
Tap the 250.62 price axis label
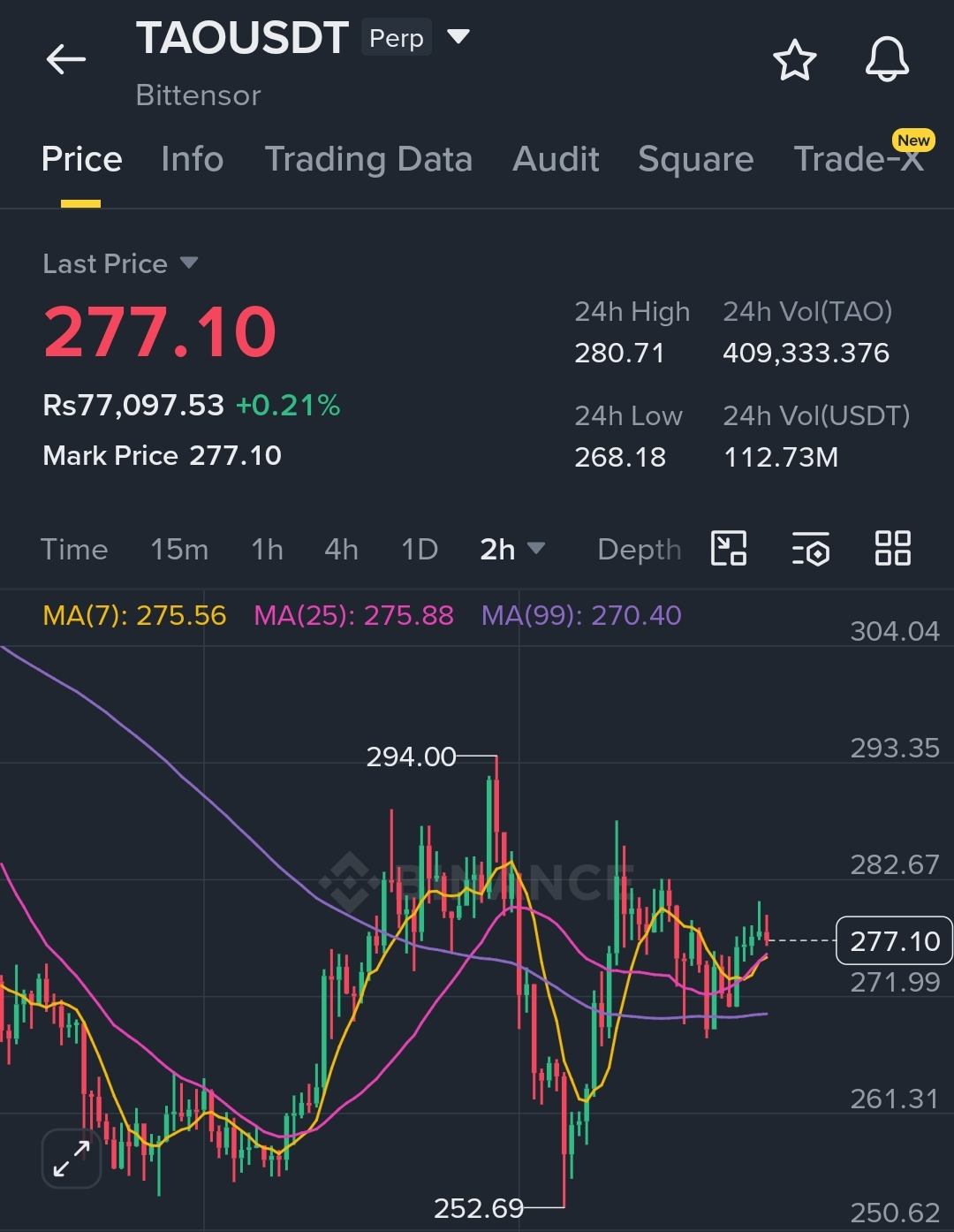[x=895, y=1213]
